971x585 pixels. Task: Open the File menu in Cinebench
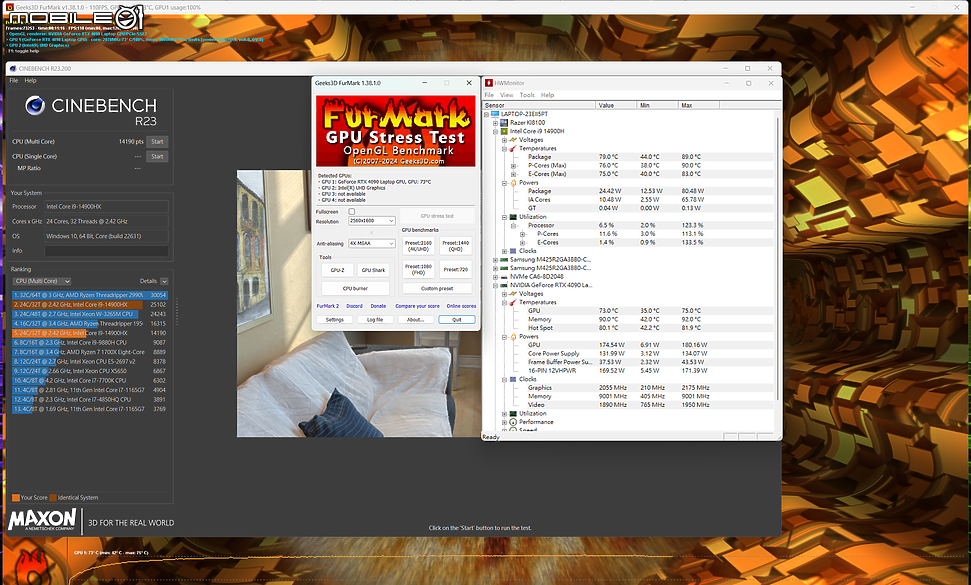point(14,80)
